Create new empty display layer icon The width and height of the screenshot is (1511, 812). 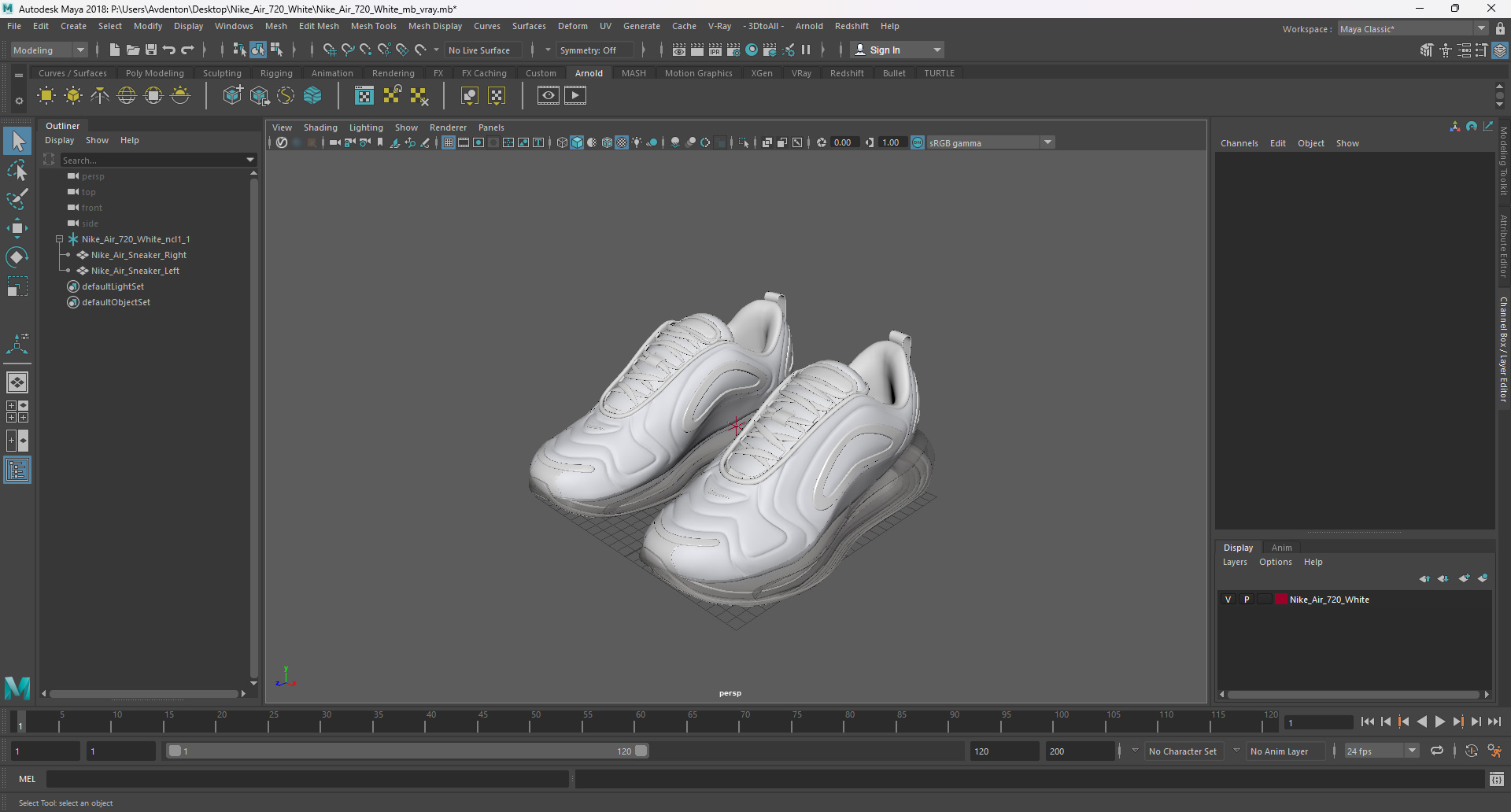click(x=1464, y=578)
